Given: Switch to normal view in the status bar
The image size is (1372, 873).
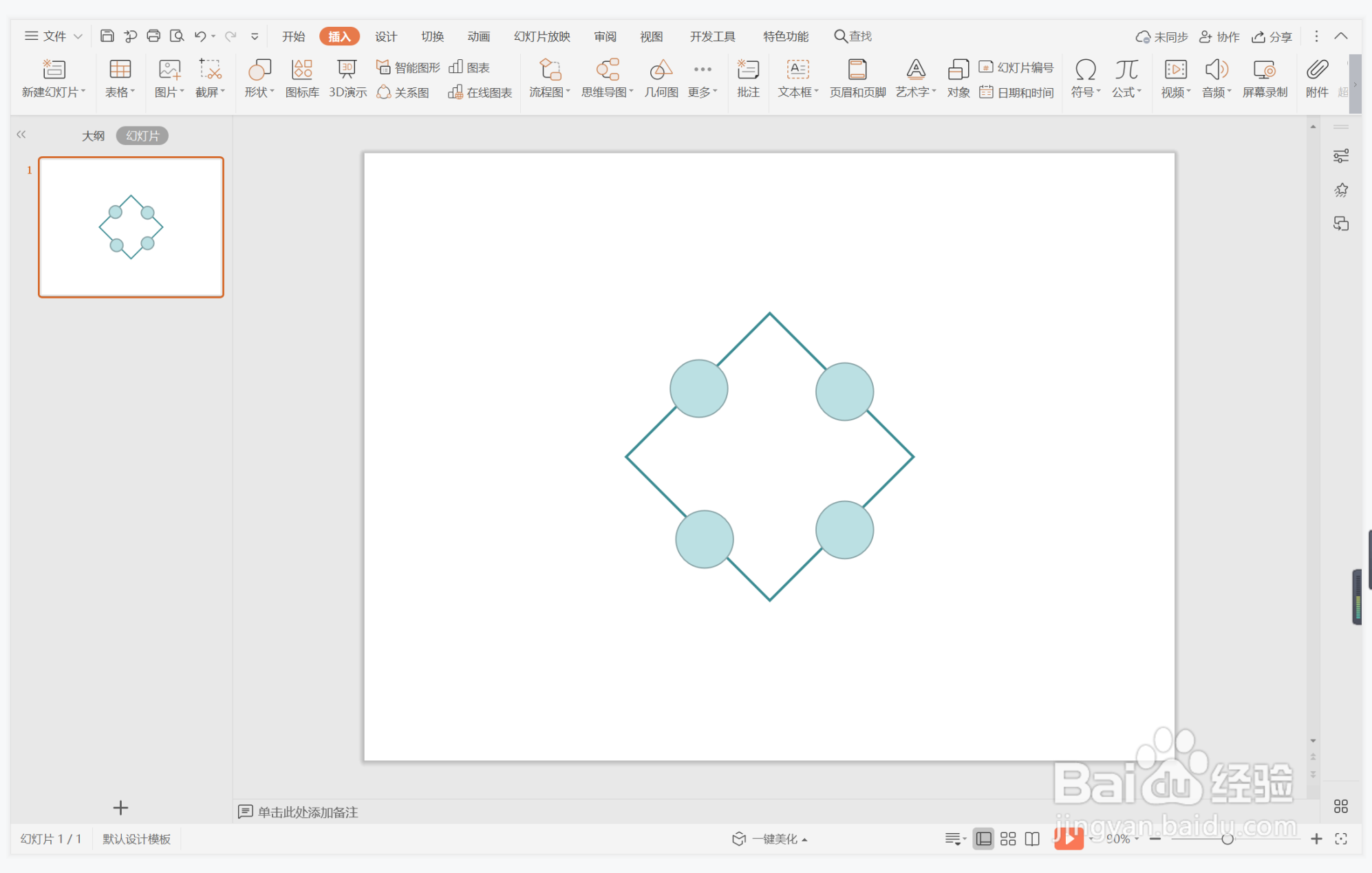Looking at the screenshot, I should click(x=984, y=839).
